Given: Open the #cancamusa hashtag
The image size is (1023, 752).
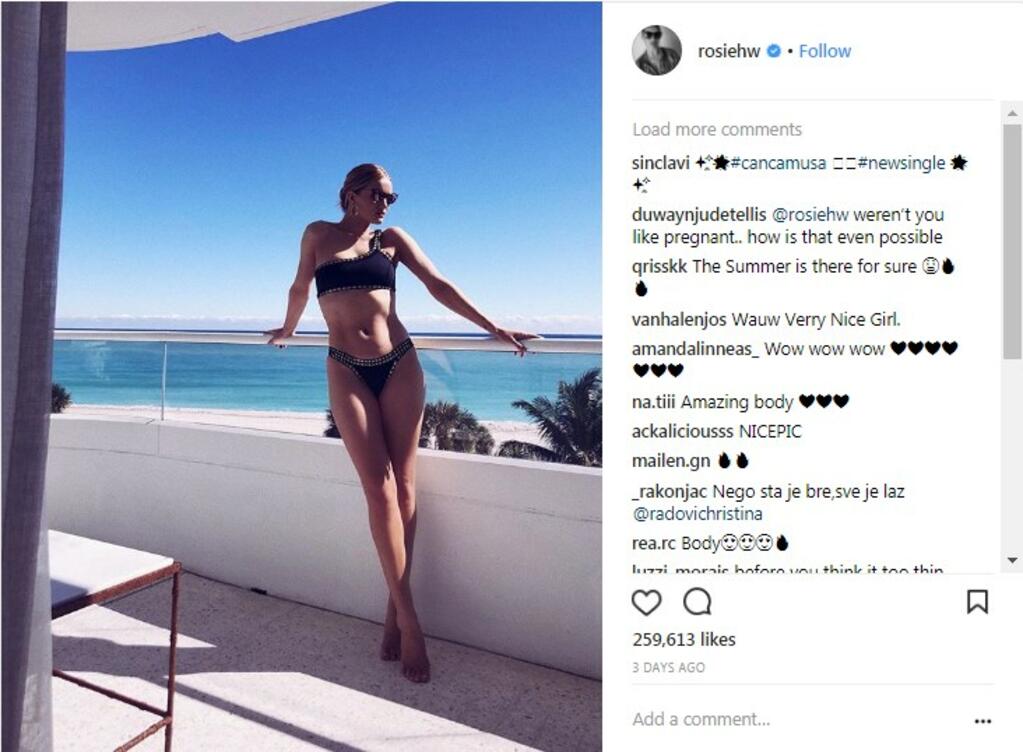Looking at the screenshot, I should pos(778,162).
